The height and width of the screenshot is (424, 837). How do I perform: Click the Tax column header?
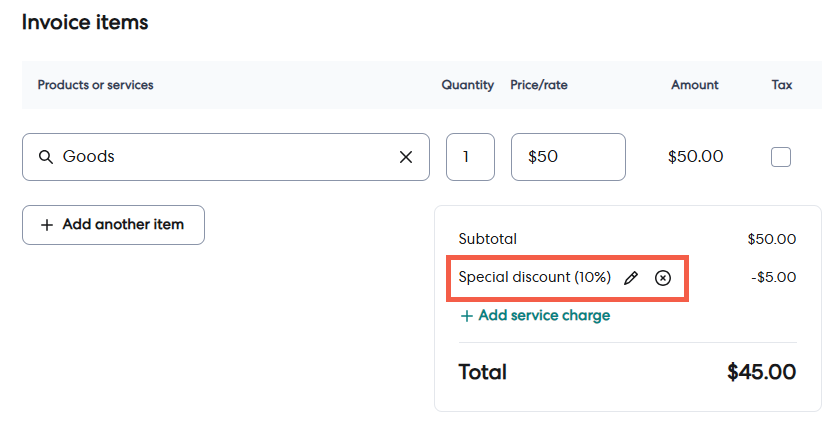coord(782,85)
